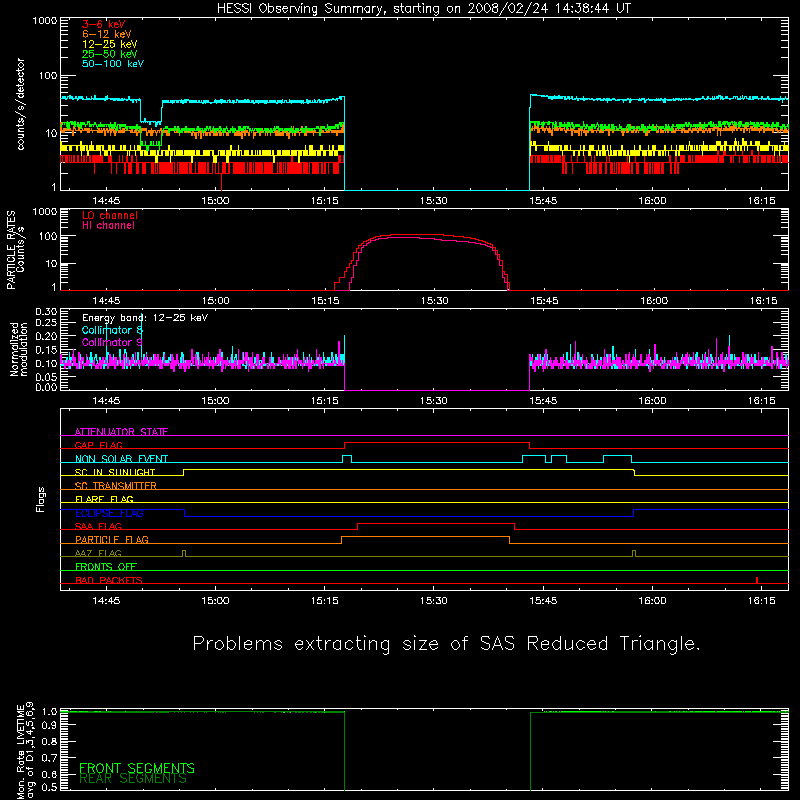800x800 pixels.
Task: Click the vertical 'Flags' axis label
Action: [x=40, y=500]
